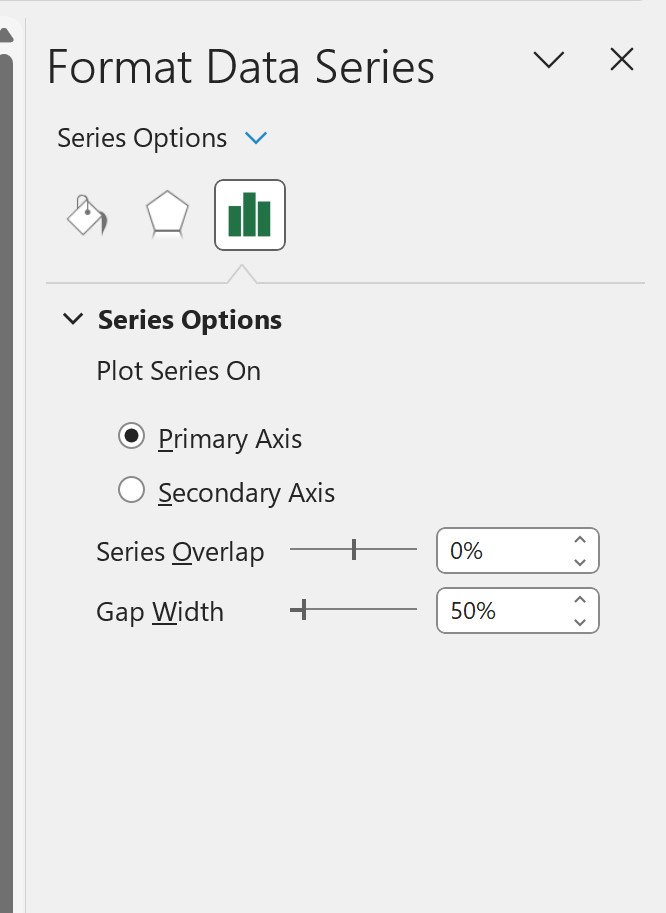This screenshot has width=666, height=913.
Task: Click the scrollbar on the left edge
Action: click(10, 450)
